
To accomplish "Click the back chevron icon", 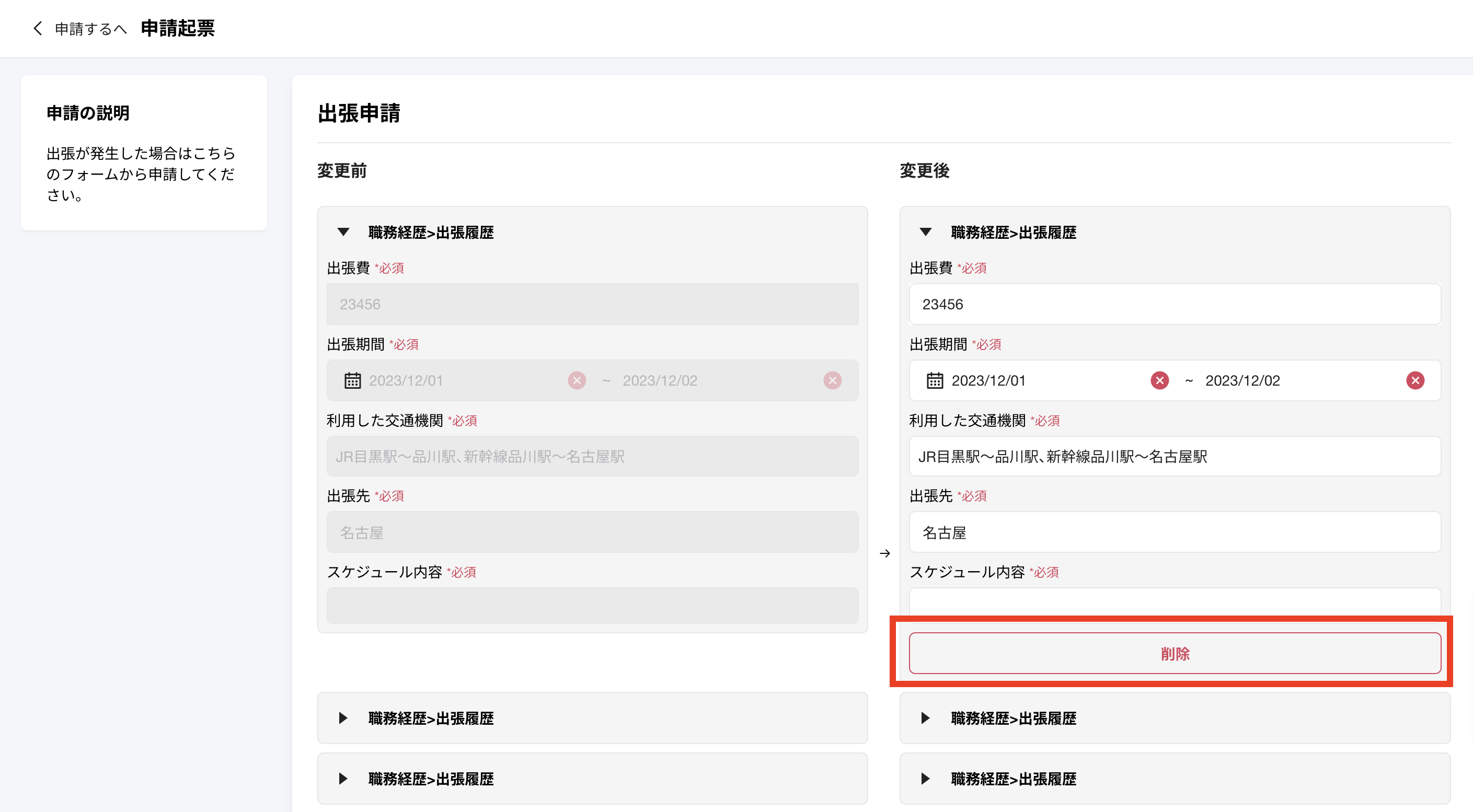I will (38, 29).
